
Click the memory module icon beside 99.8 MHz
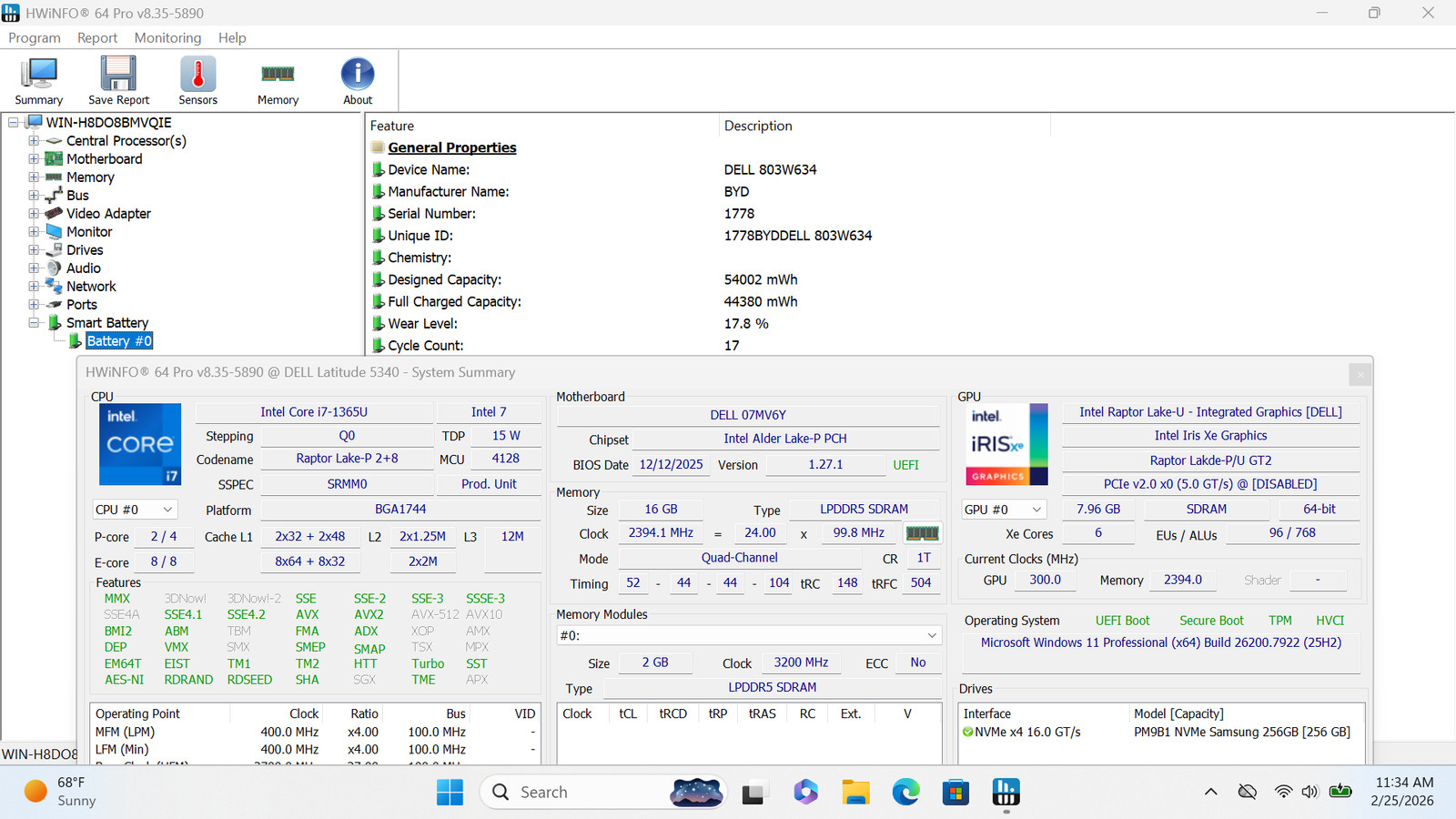(922, 533)
